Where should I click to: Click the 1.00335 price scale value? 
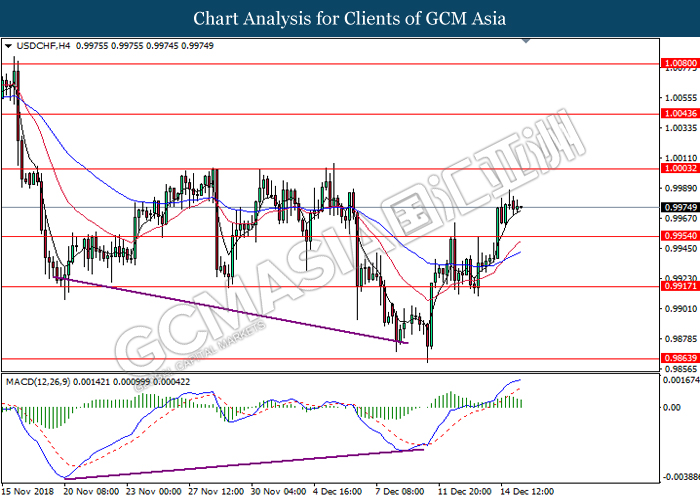point(681,129)
